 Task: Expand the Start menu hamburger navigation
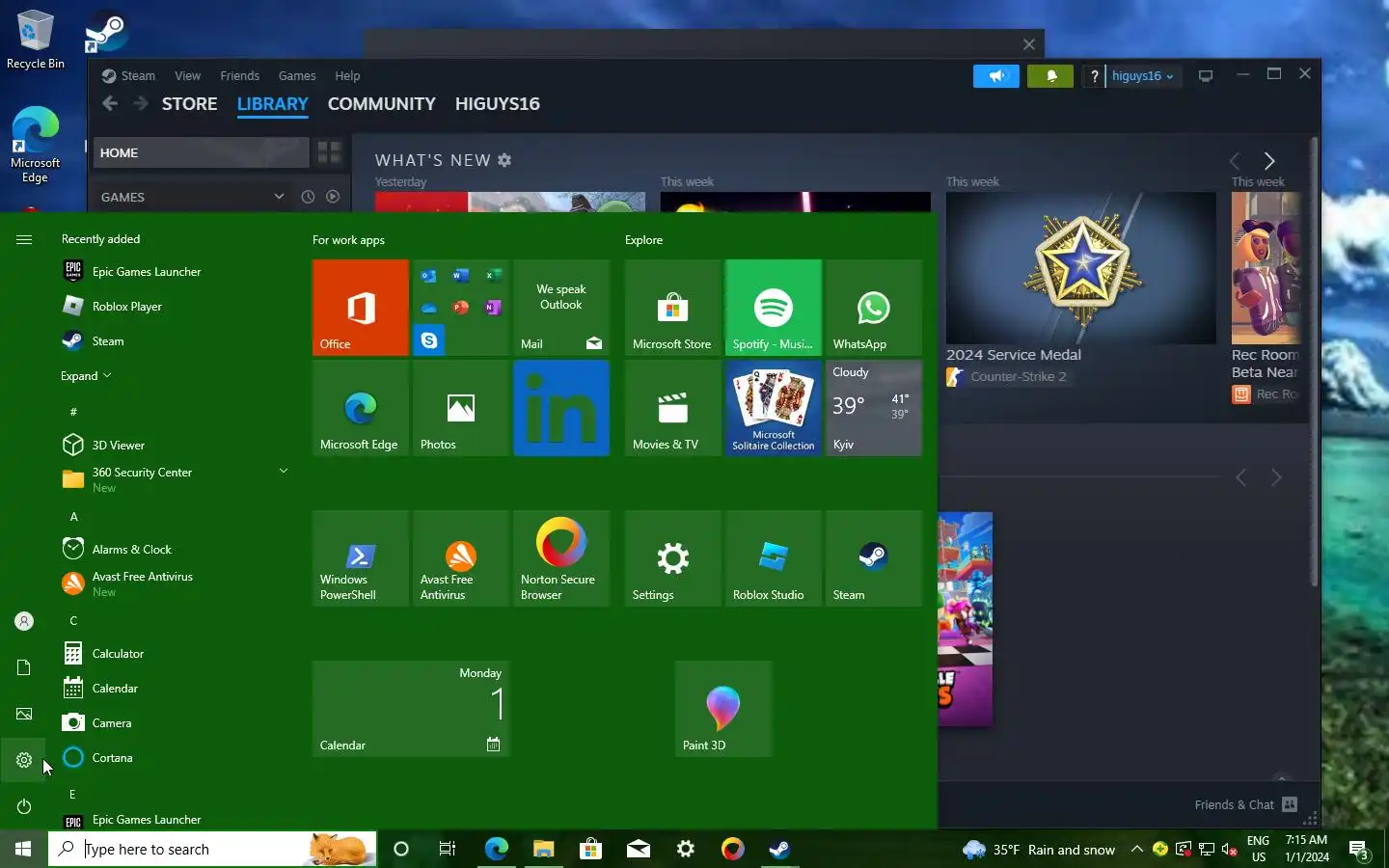(24, 239)
